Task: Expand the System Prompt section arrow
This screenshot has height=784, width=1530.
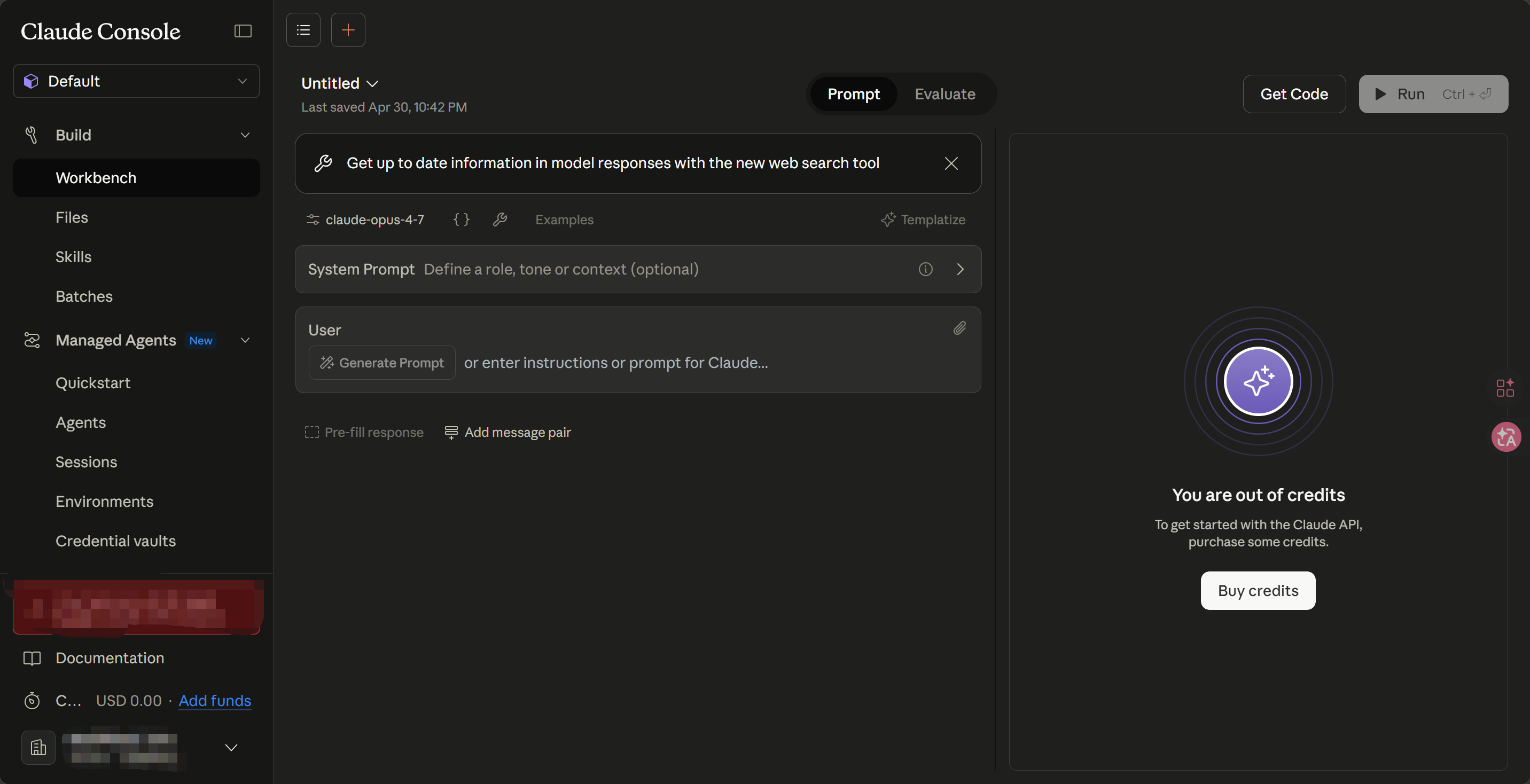Action: tap(961, 269)
